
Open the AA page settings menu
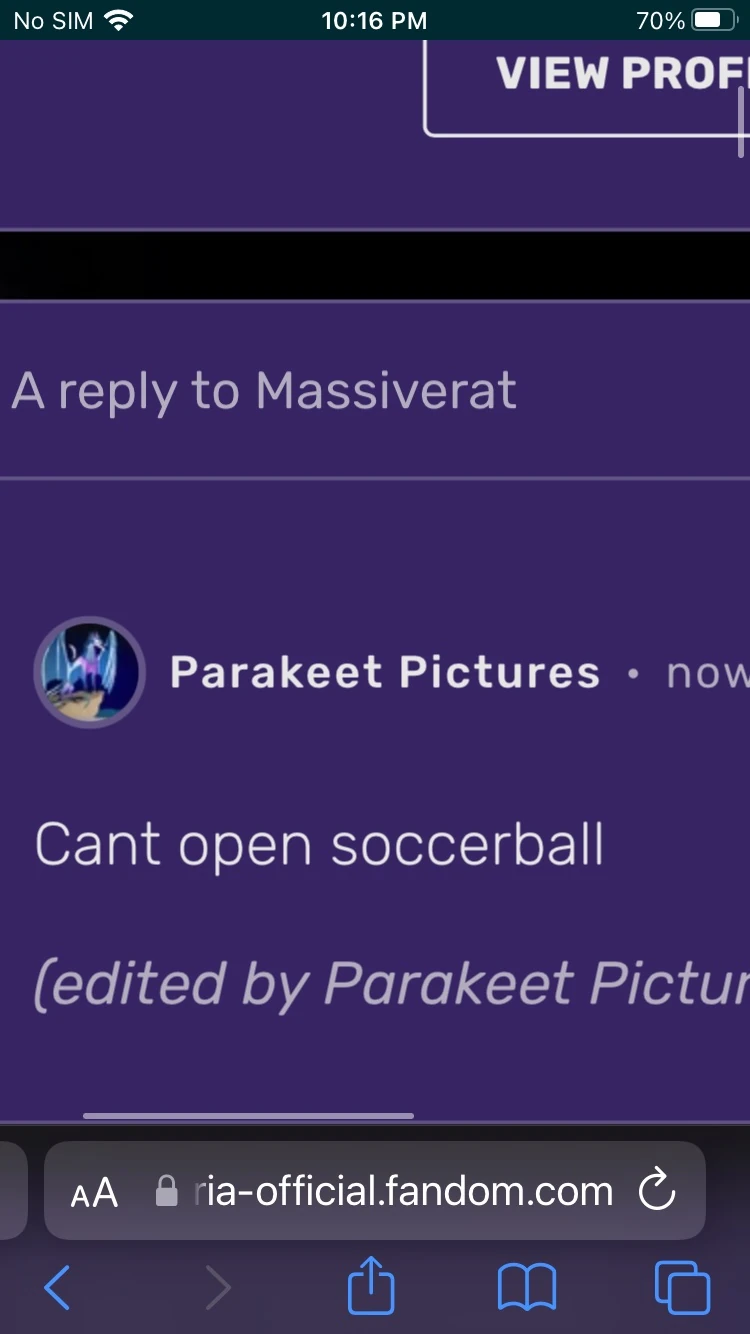pyautogui.click(x=94, y=1193)
